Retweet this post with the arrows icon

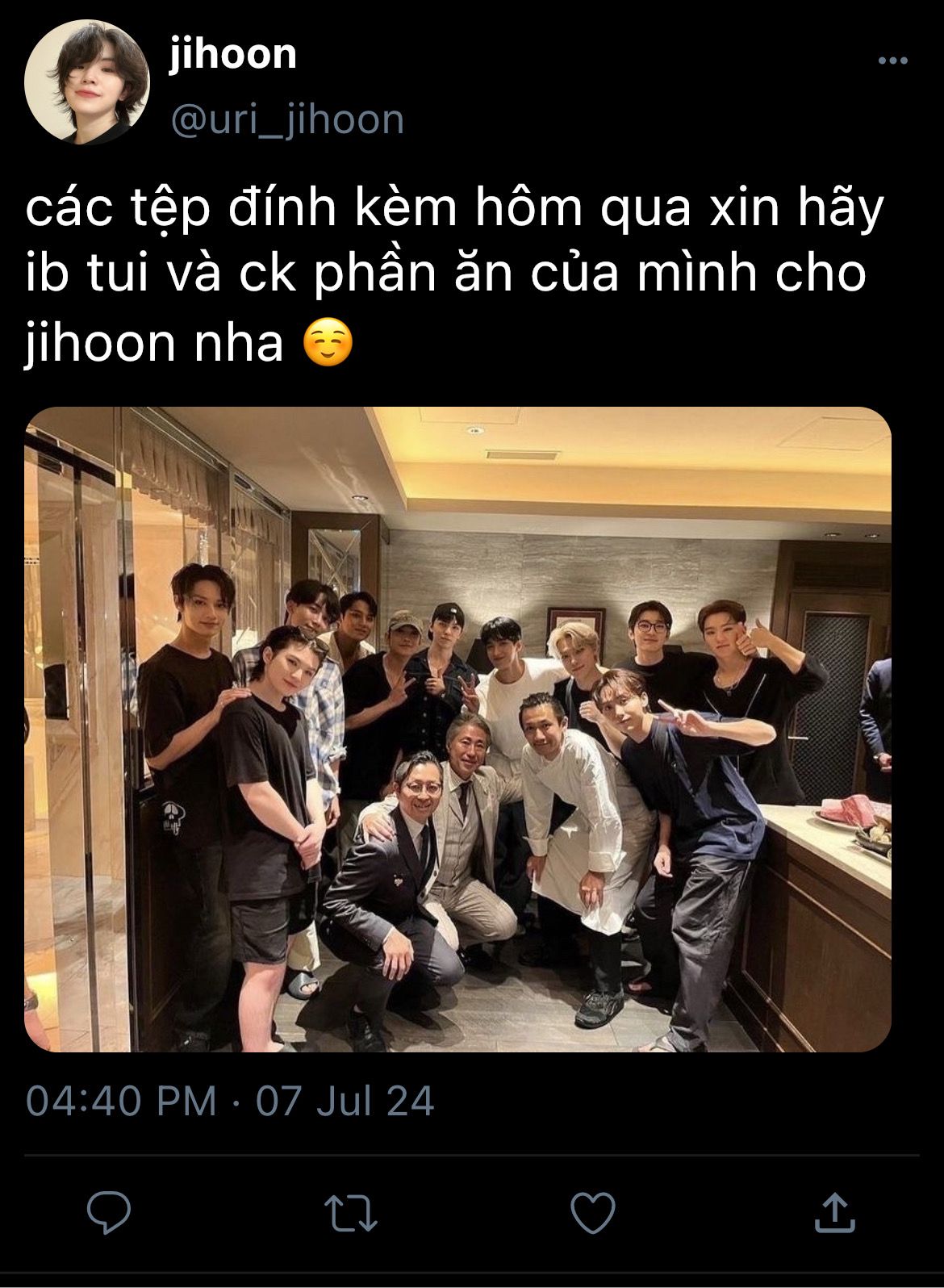coord(351,1213)
